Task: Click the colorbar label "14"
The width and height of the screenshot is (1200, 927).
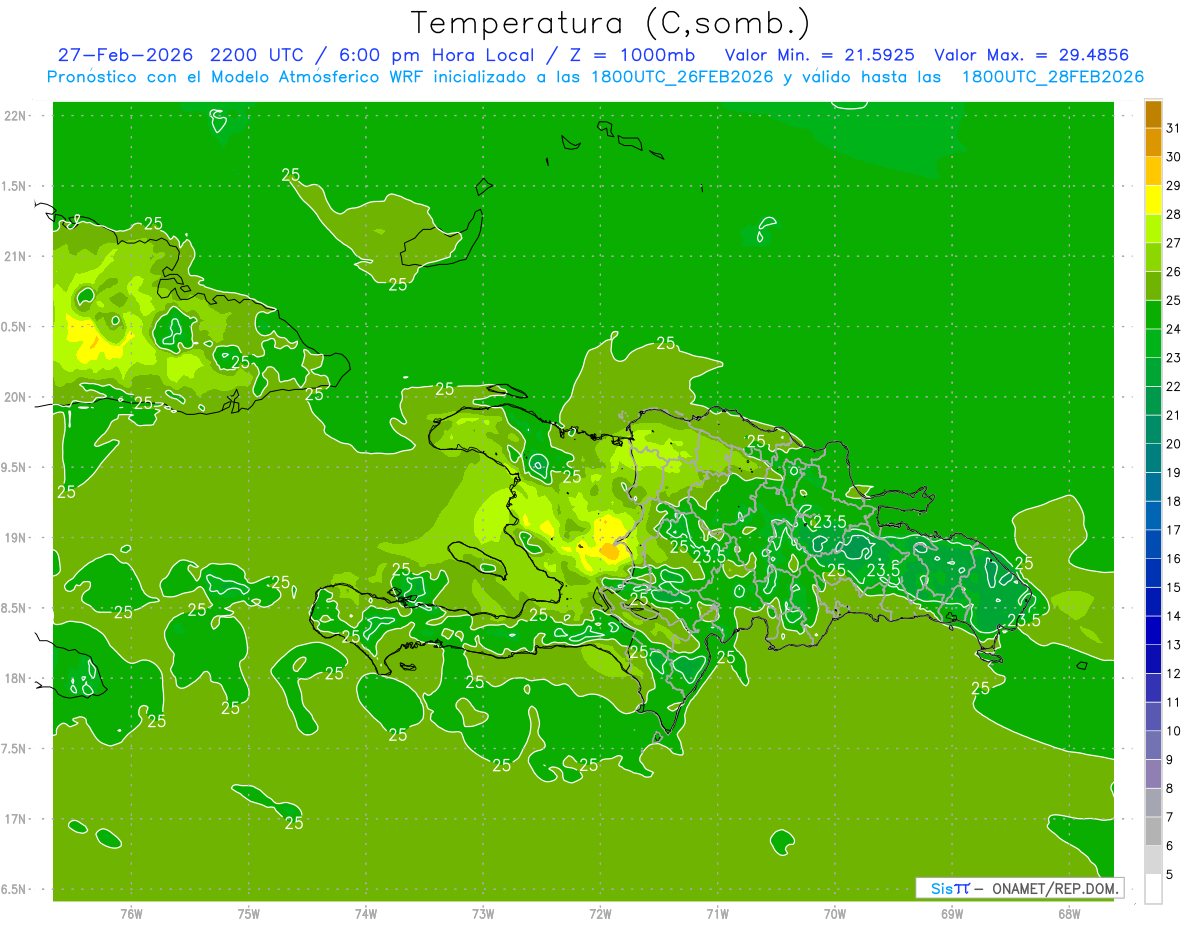Action: (x=1174, y=616)
